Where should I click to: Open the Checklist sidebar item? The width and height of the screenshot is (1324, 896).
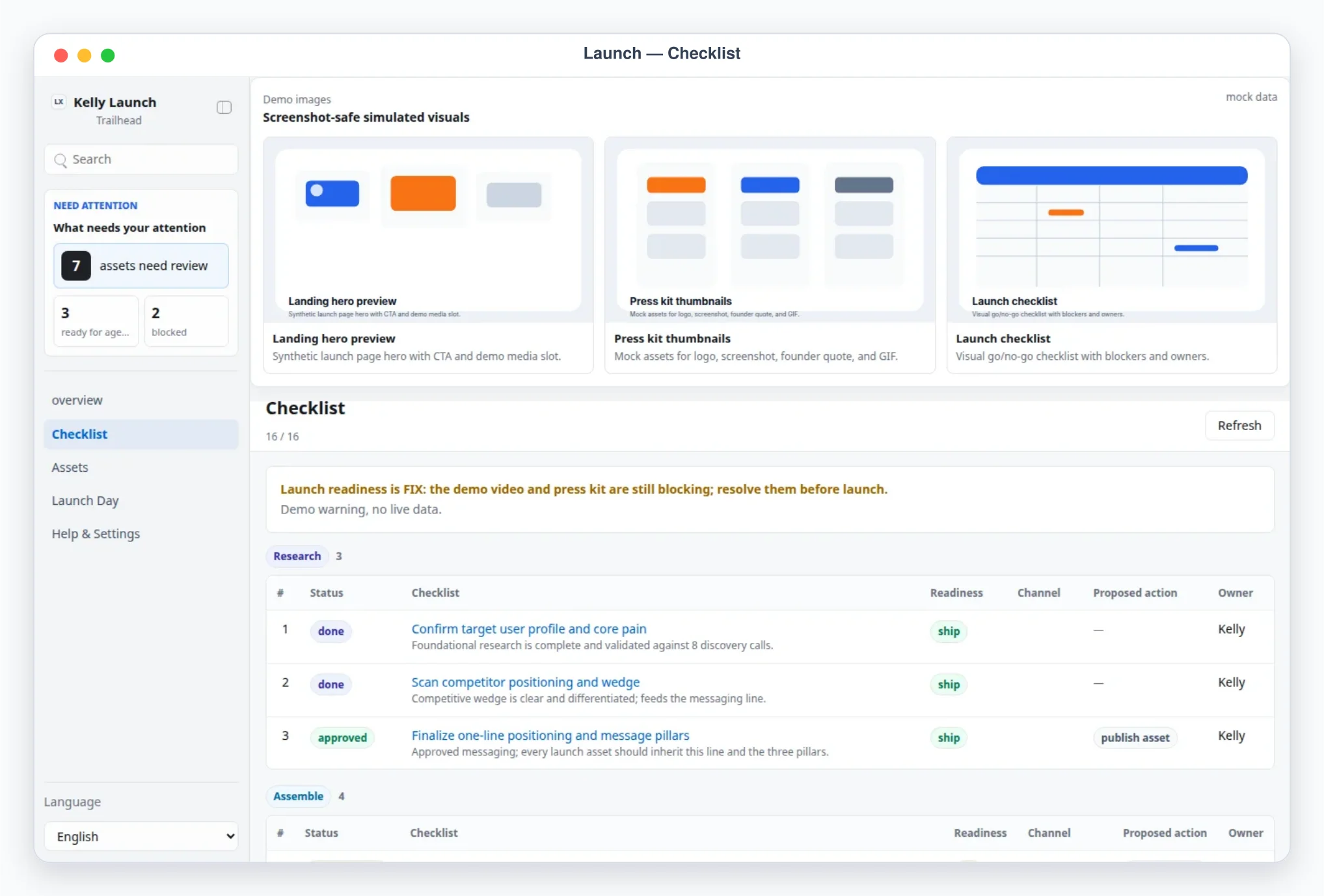[141, 434]
